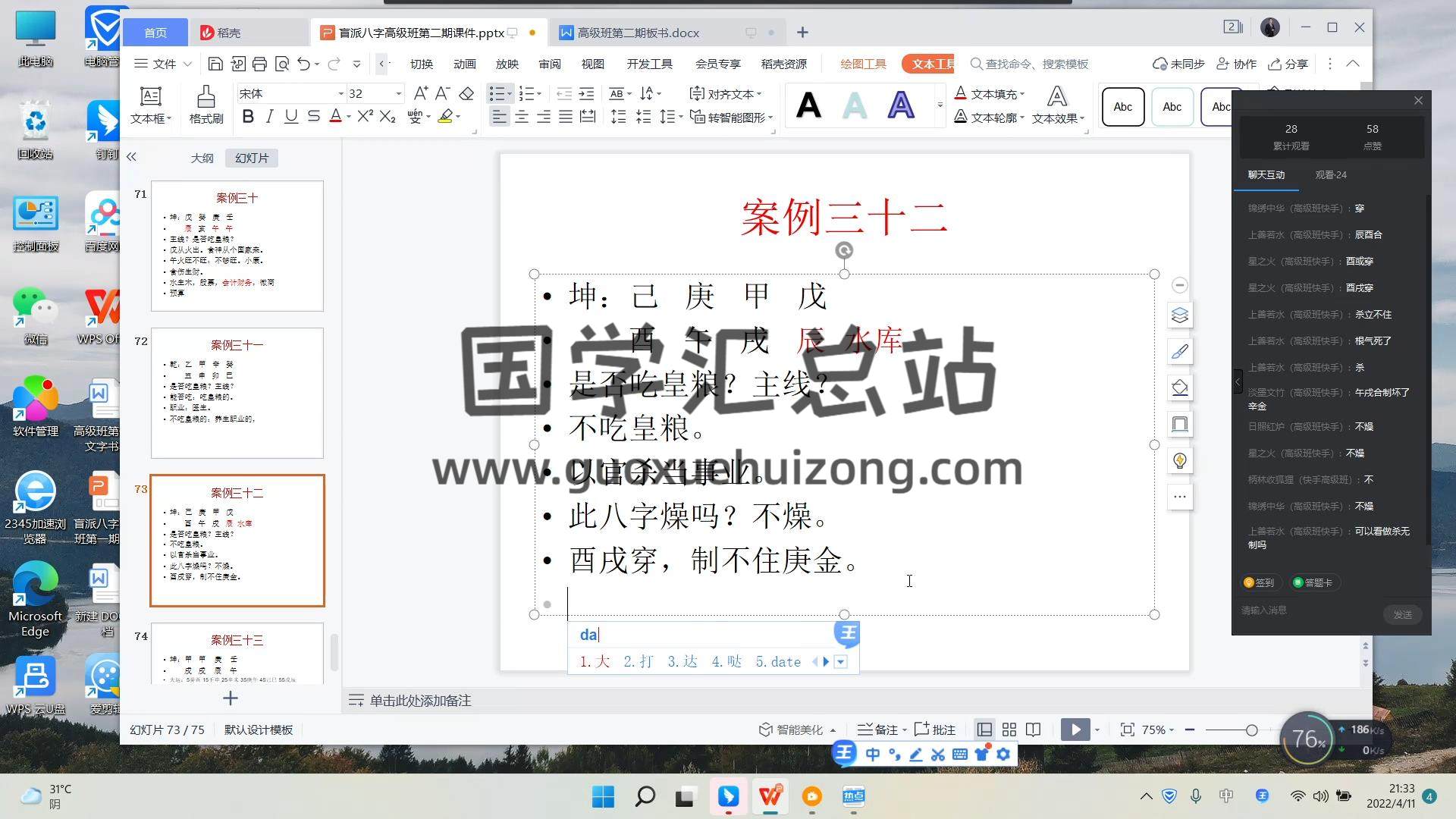Switch to normal view

pyautogui.click(x=984, y=730)
